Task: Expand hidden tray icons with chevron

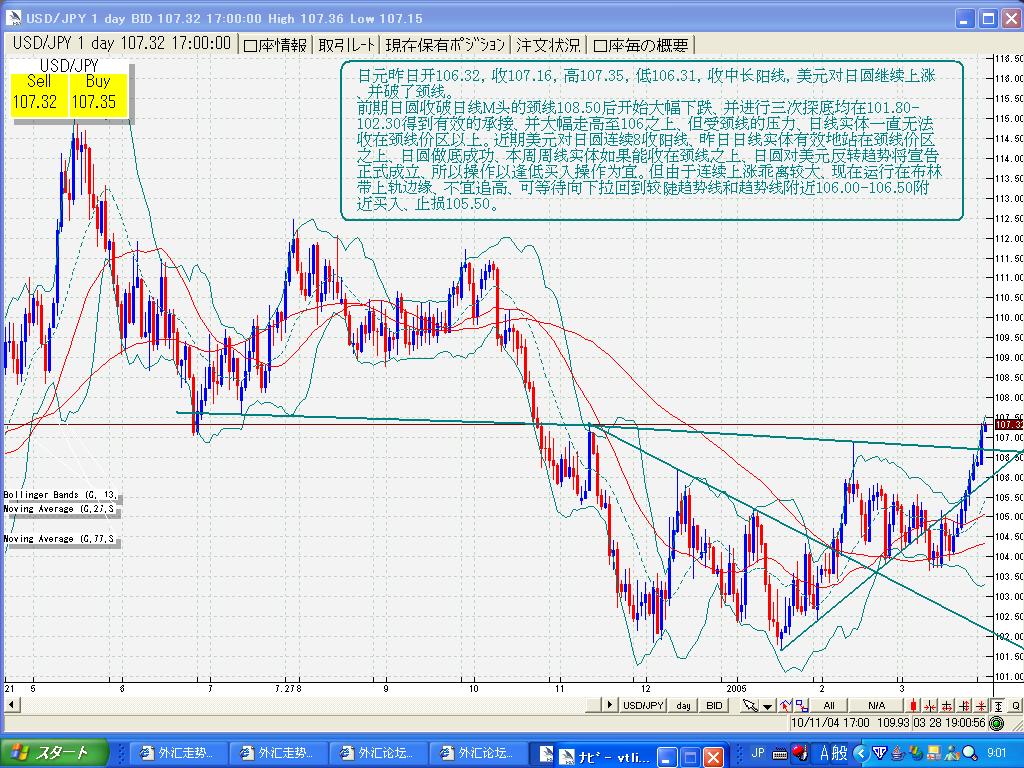Action: point(861,753)
